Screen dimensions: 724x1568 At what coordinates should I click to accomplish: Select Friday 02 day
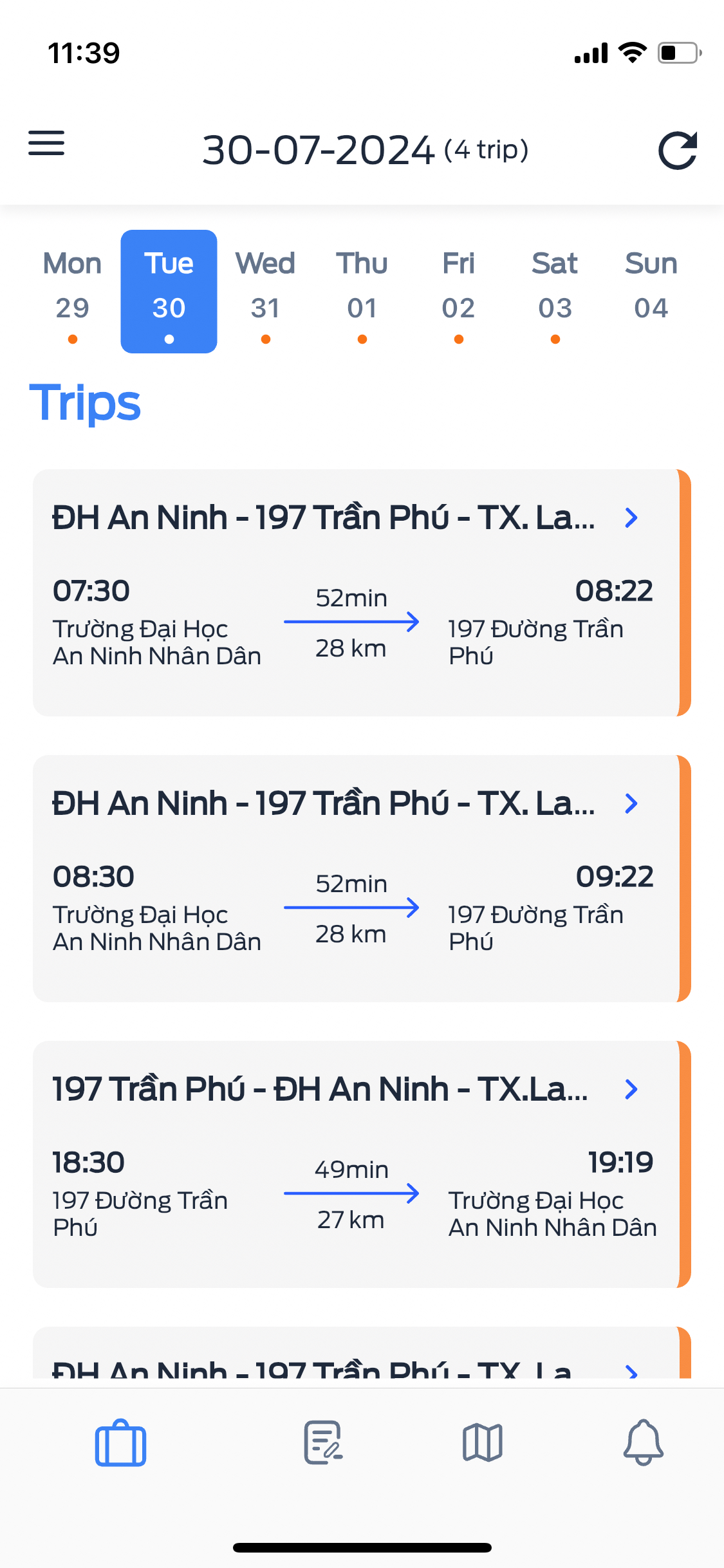pyautogui.click(x=458, y=292)
